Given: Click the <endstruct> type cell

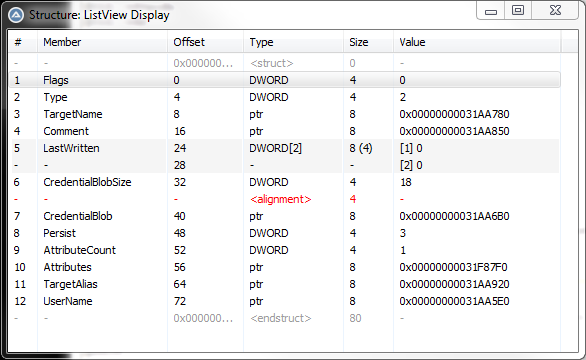Looking at the screenshot, I should tap(280, 318).
